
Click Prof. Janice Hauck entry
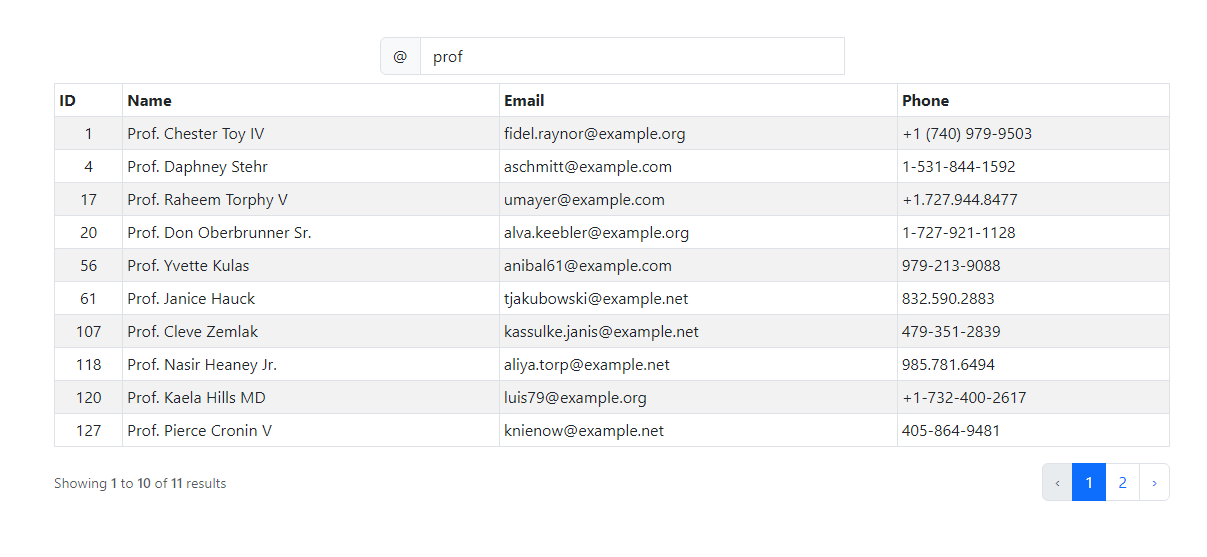pos(191,298)
